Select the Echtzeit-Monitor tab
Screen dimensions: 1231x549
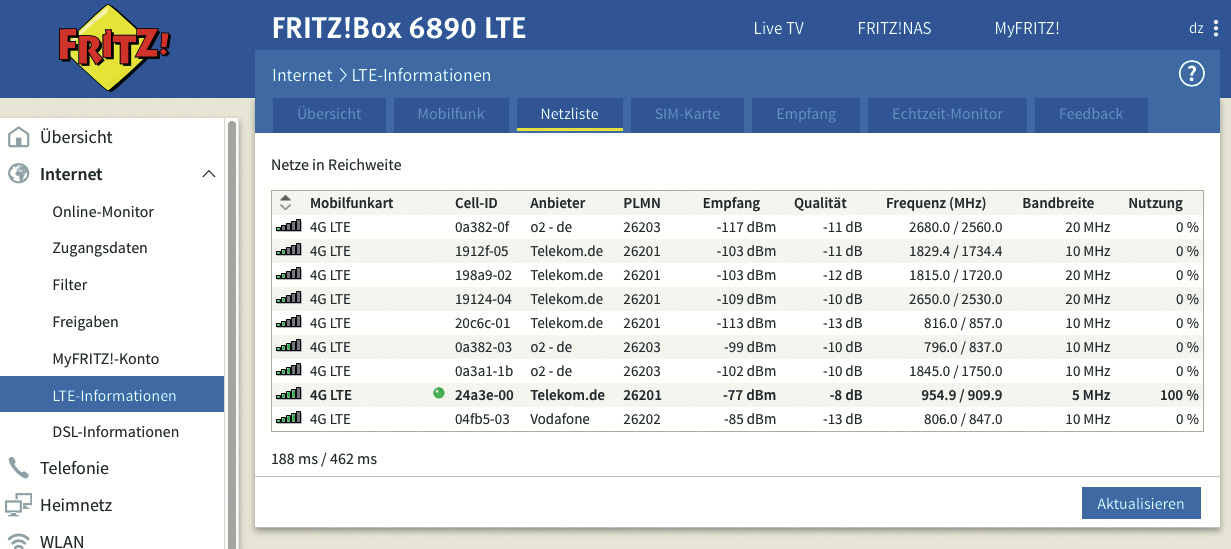coord(947,114)
